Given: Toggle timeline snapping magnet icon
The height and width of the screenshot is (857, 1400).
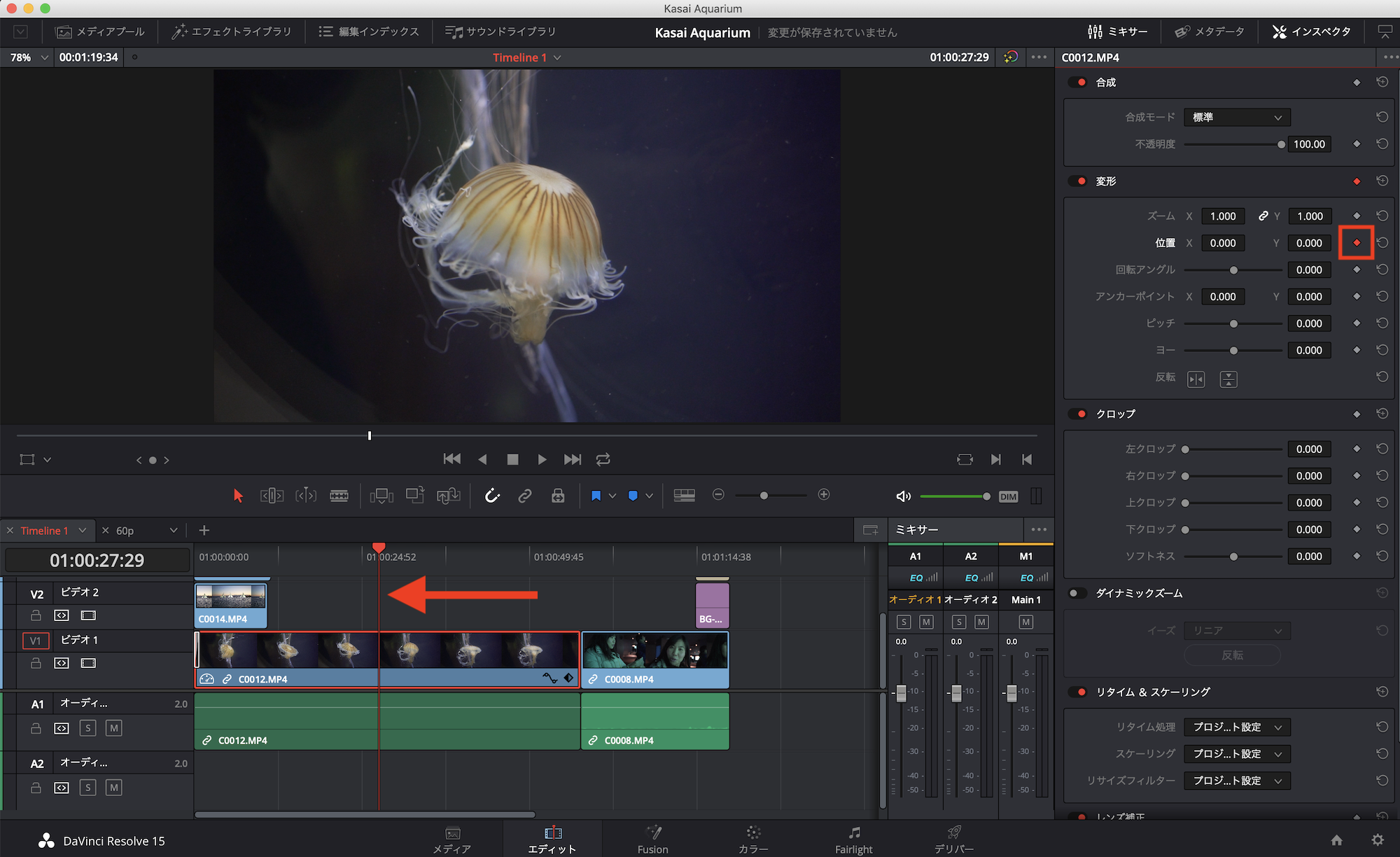Looking at the screenshot, I should tap(492, 496).
